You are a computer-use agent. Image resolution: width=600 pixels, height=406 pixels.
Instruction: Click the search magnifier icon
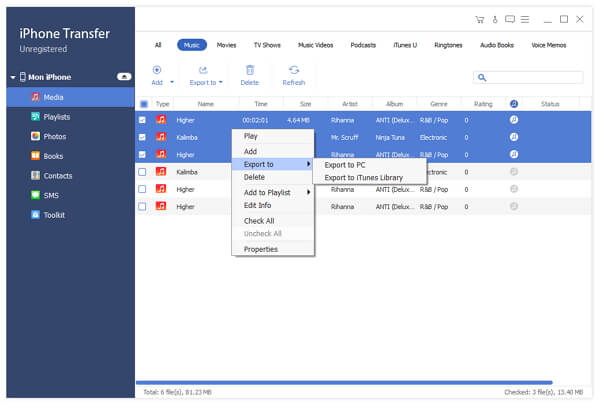coord(482,78)
